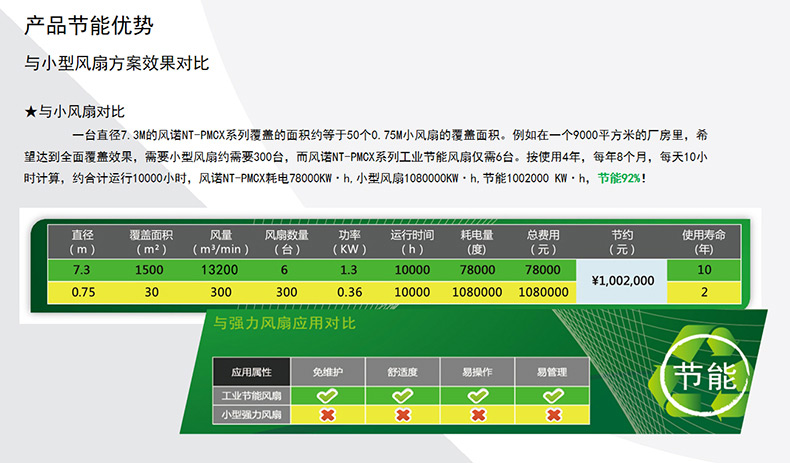
Task: Click the 与强力风扇应用对比 heading
Action: pyautogui.click(x=284, y=323)
